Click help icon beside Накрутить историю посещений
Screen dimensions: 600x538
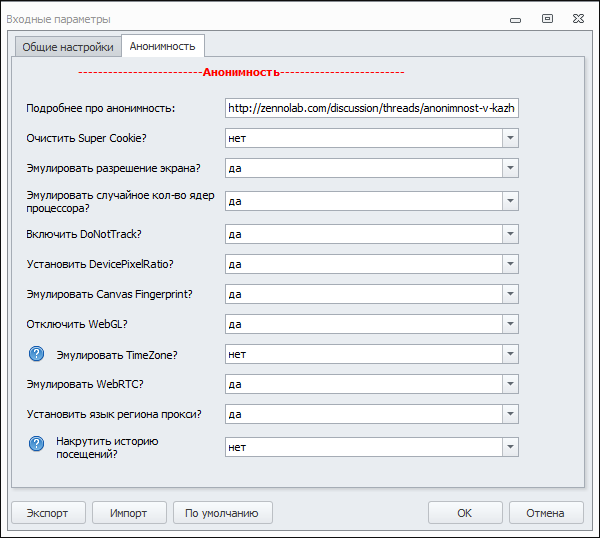pos(36,443)
